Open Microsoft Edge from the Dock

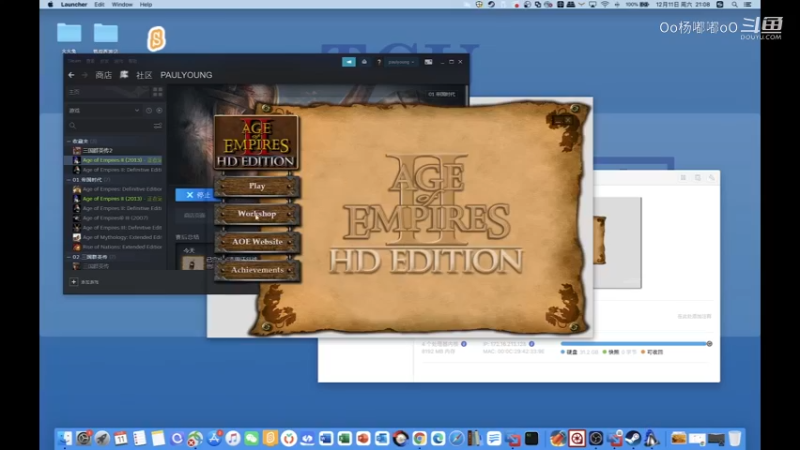438,438
